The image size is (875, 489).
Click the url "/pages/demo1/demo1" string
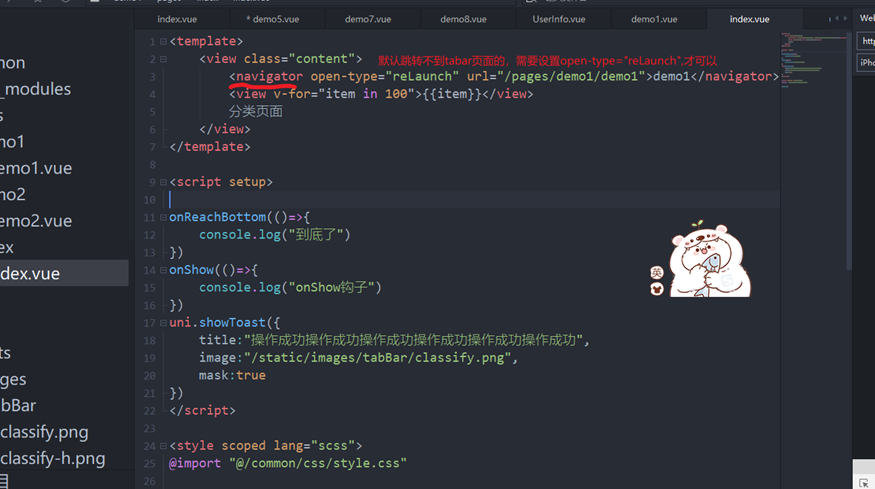point(571,76)
